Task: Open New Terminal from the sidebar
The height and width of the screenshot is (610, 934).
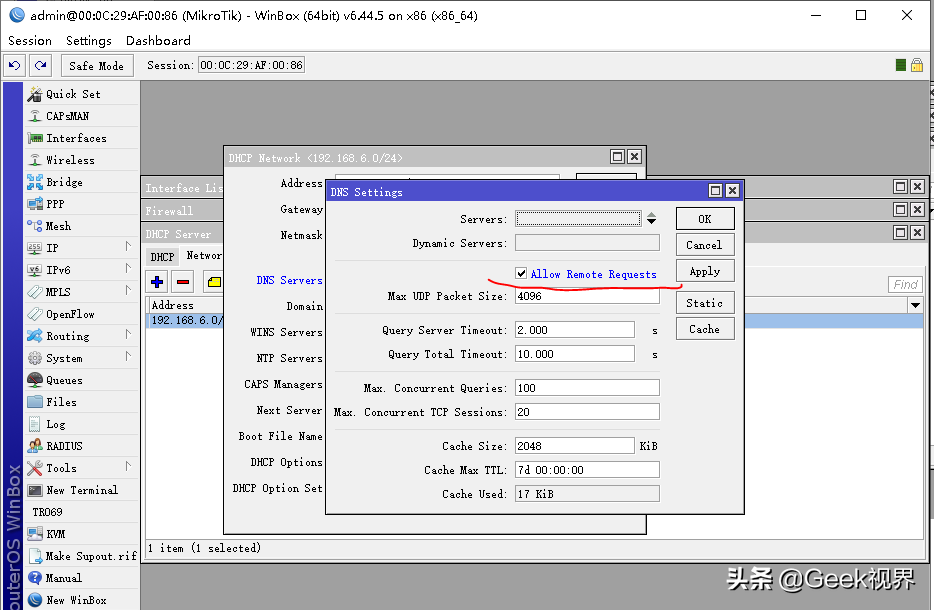Action: tap(82, 490)
